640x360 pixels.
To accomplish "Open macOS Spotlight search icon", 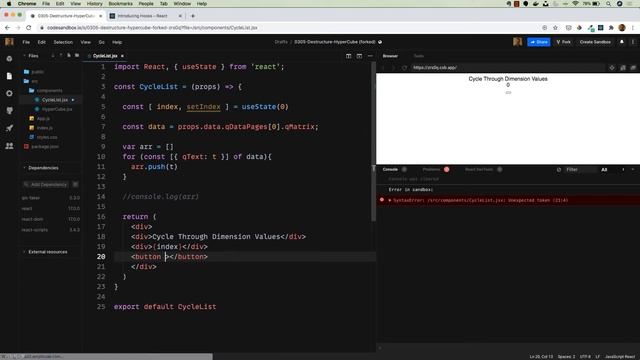I will pyautogui.click(x=608, y=4).
